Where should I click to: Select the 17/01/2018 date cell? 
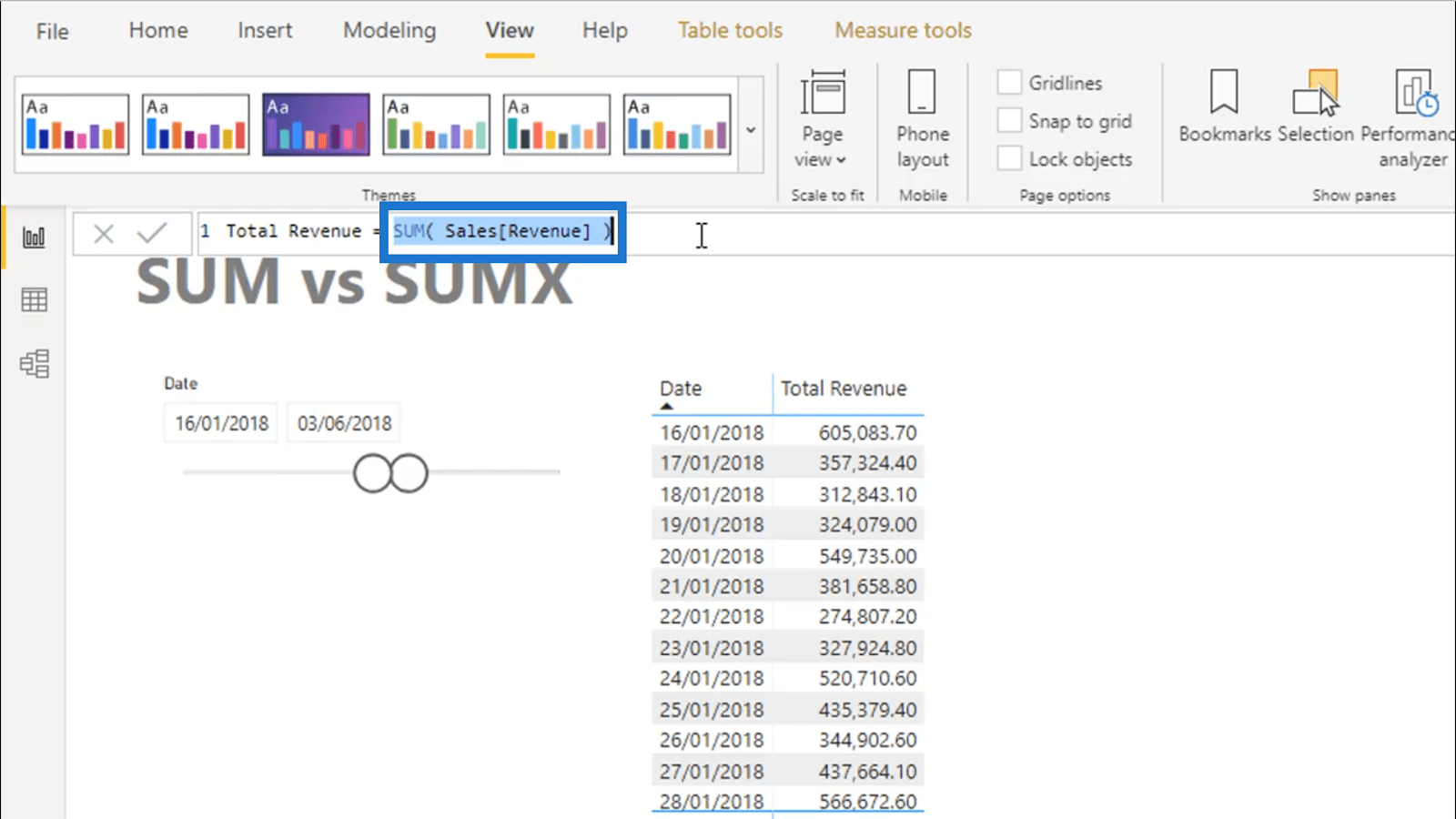click(712, 463)
